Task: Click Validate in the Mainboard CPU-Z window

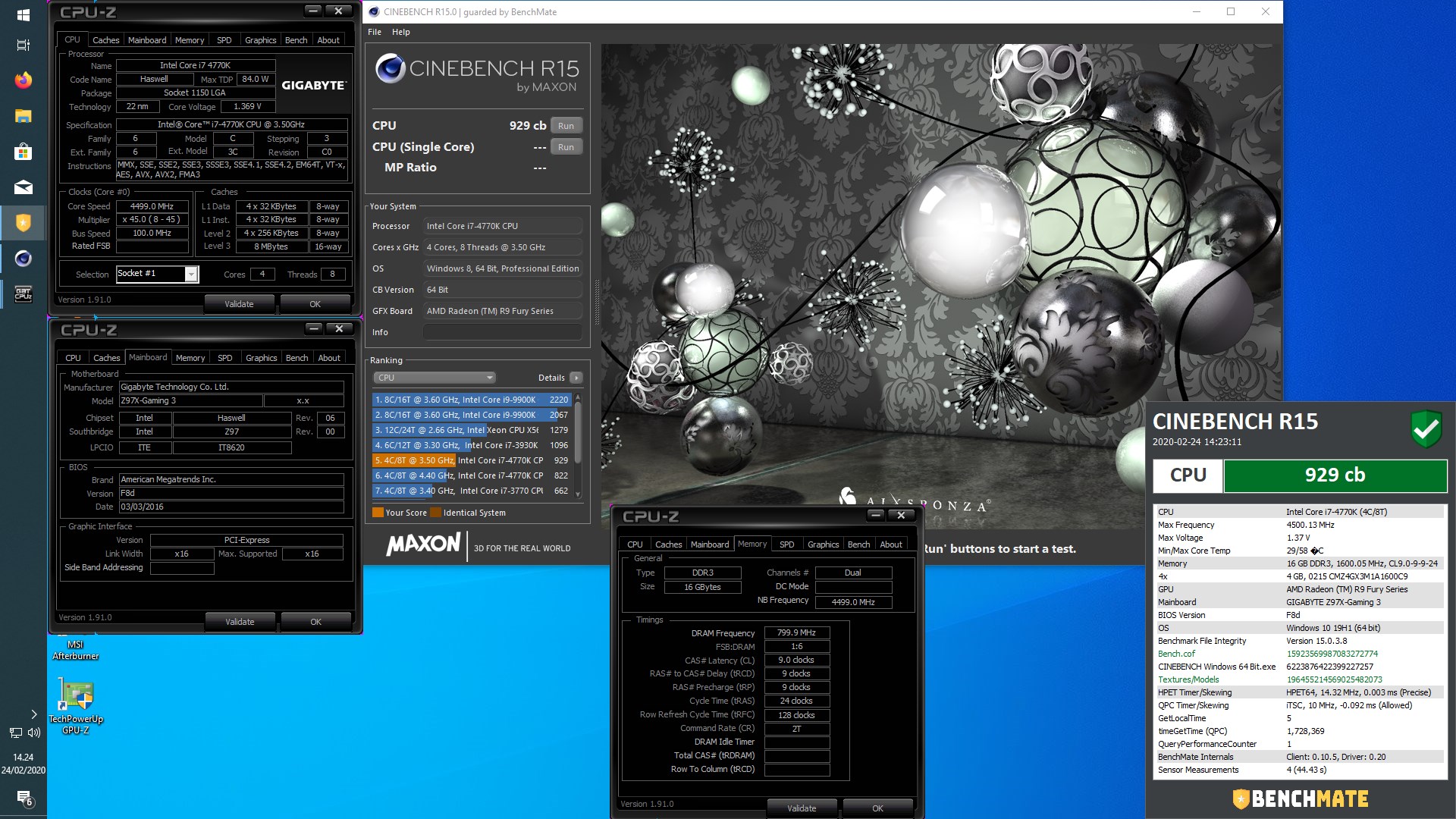Action: [240, 622]
